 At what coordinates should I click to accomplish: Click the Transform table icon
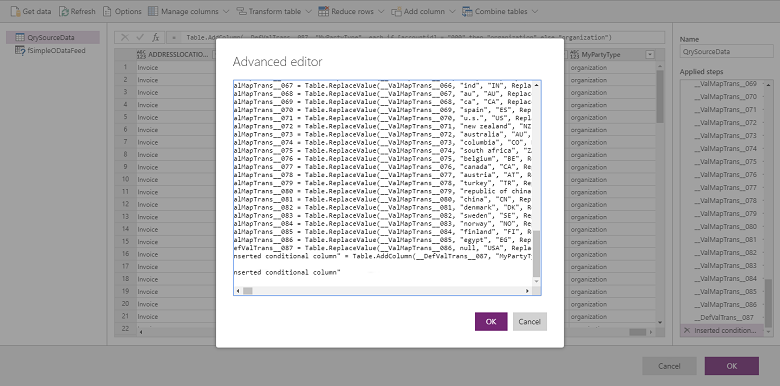coord(241,11)
